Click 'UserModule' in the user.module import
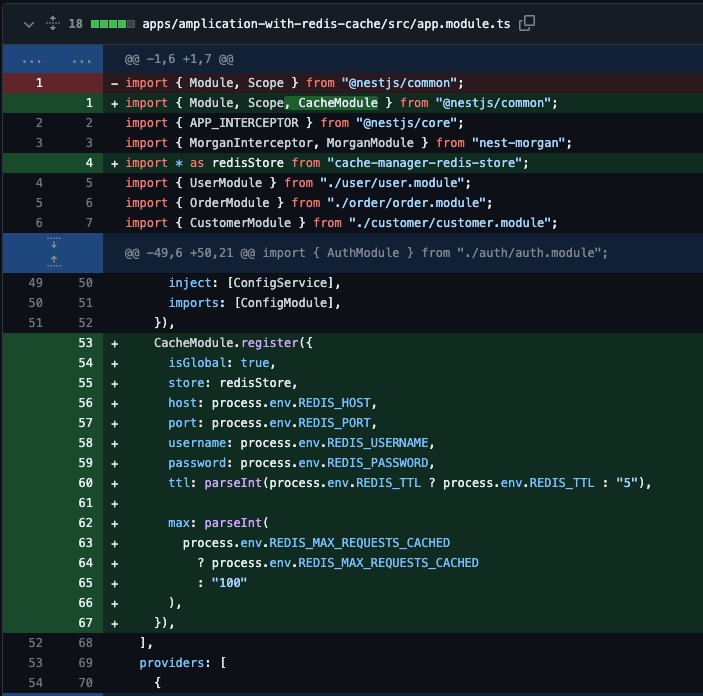 click(226, 183)
